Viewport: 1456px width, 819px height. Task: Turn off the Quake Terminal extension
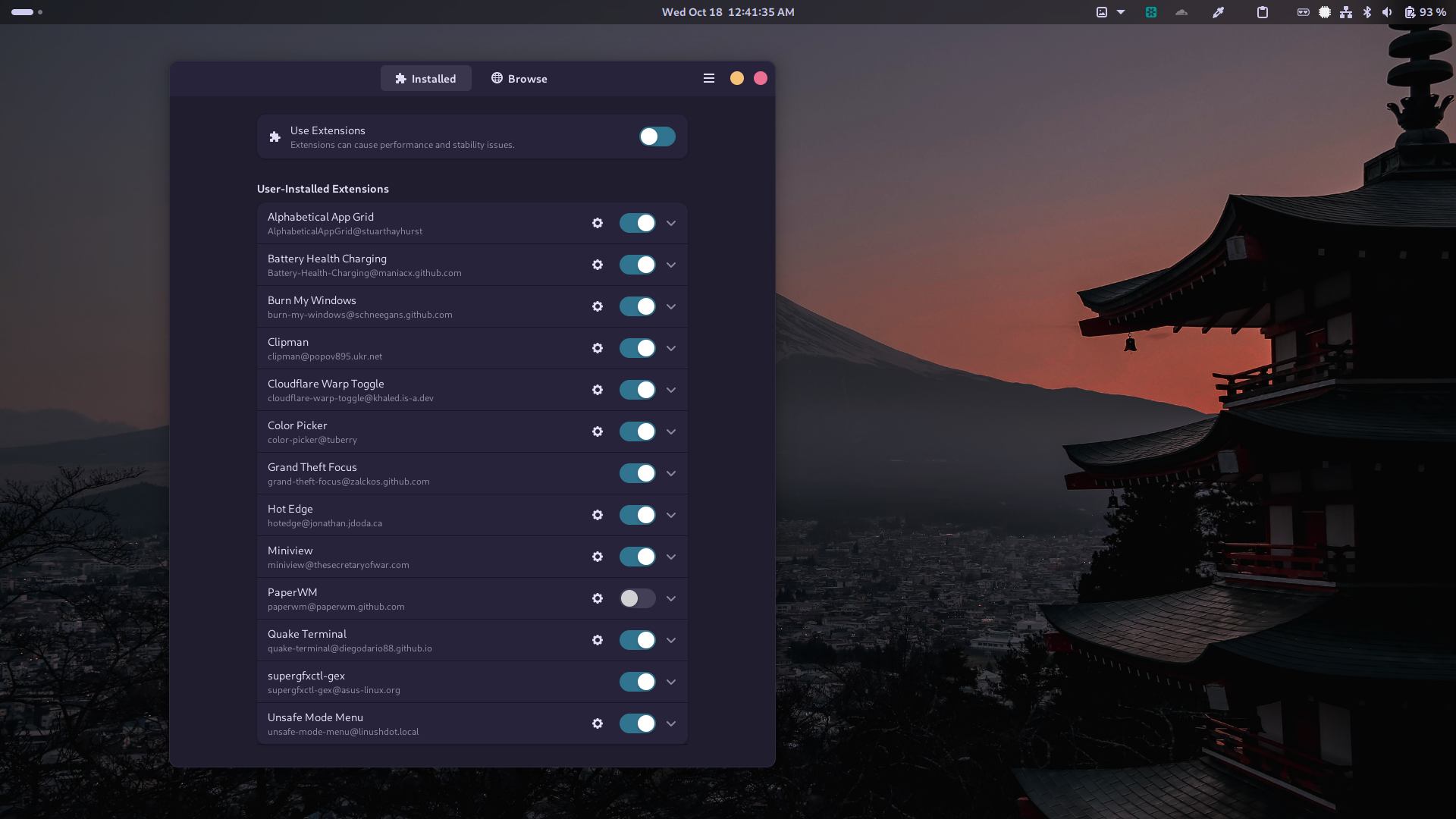pos(637,640)
